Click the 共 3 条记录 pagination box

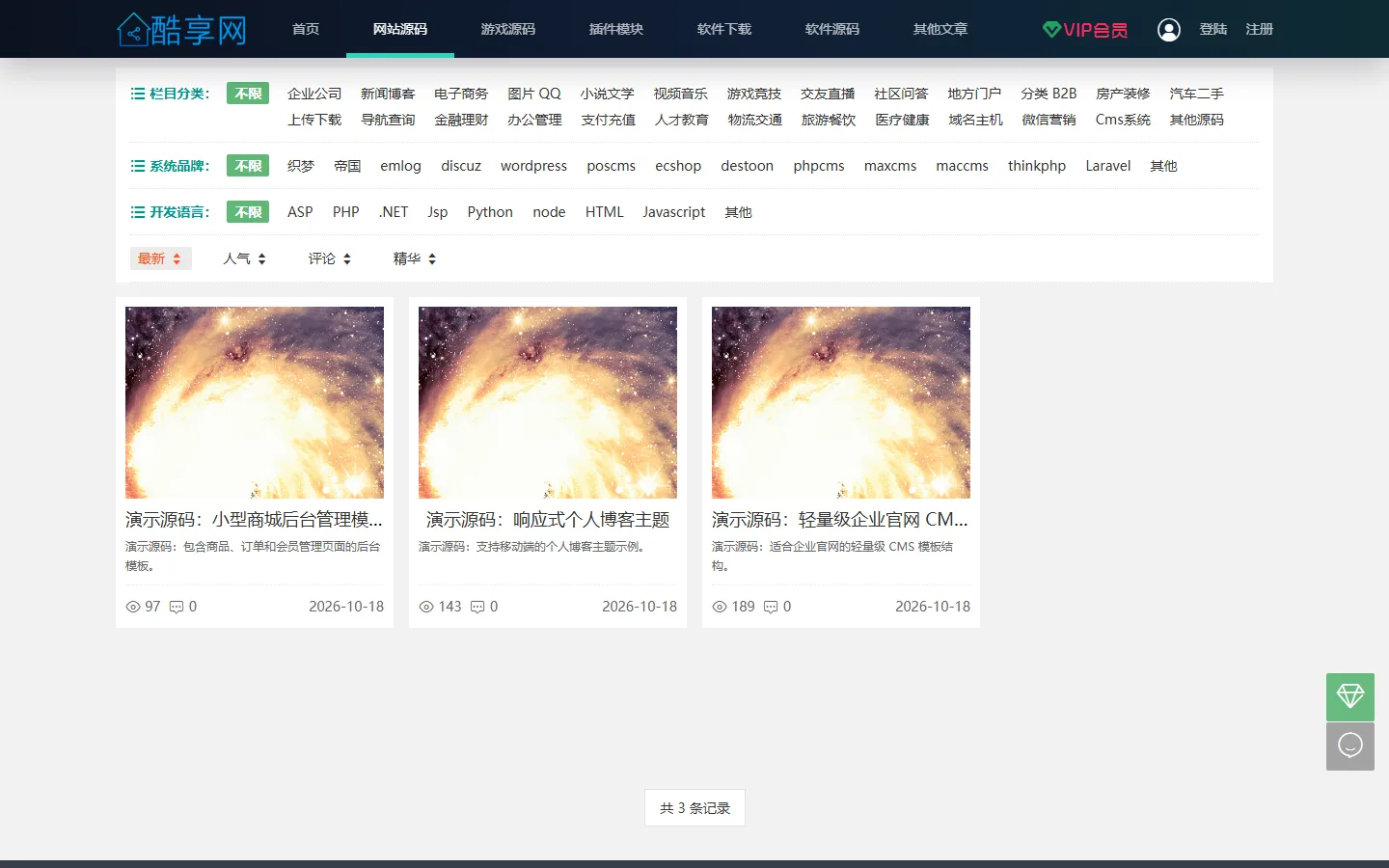pos(694,808)
